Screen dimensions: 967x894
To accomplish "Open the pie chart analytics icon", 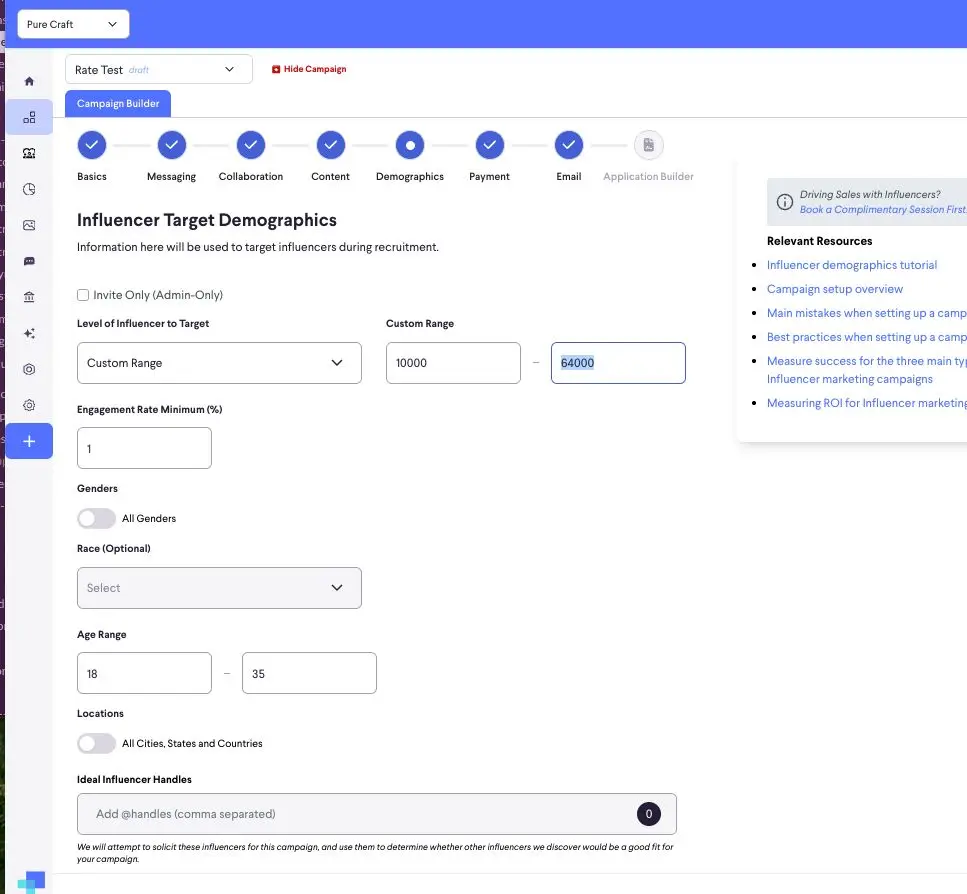I will 29,189.
